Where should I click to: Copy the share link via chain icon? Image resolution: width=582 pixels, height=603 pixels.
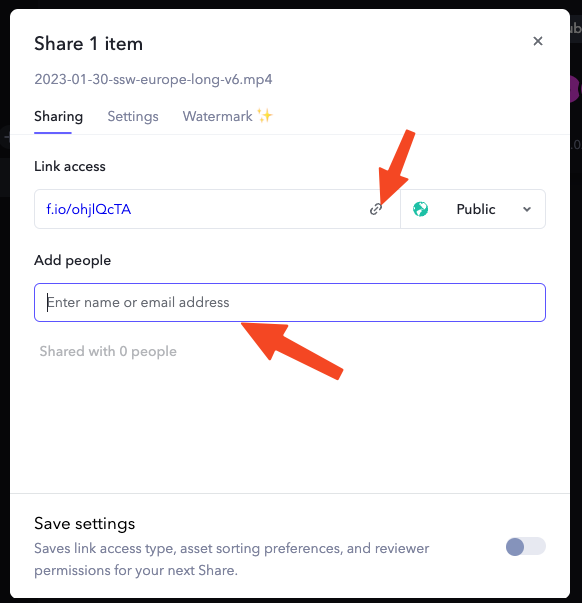click(x=375, y=209)
